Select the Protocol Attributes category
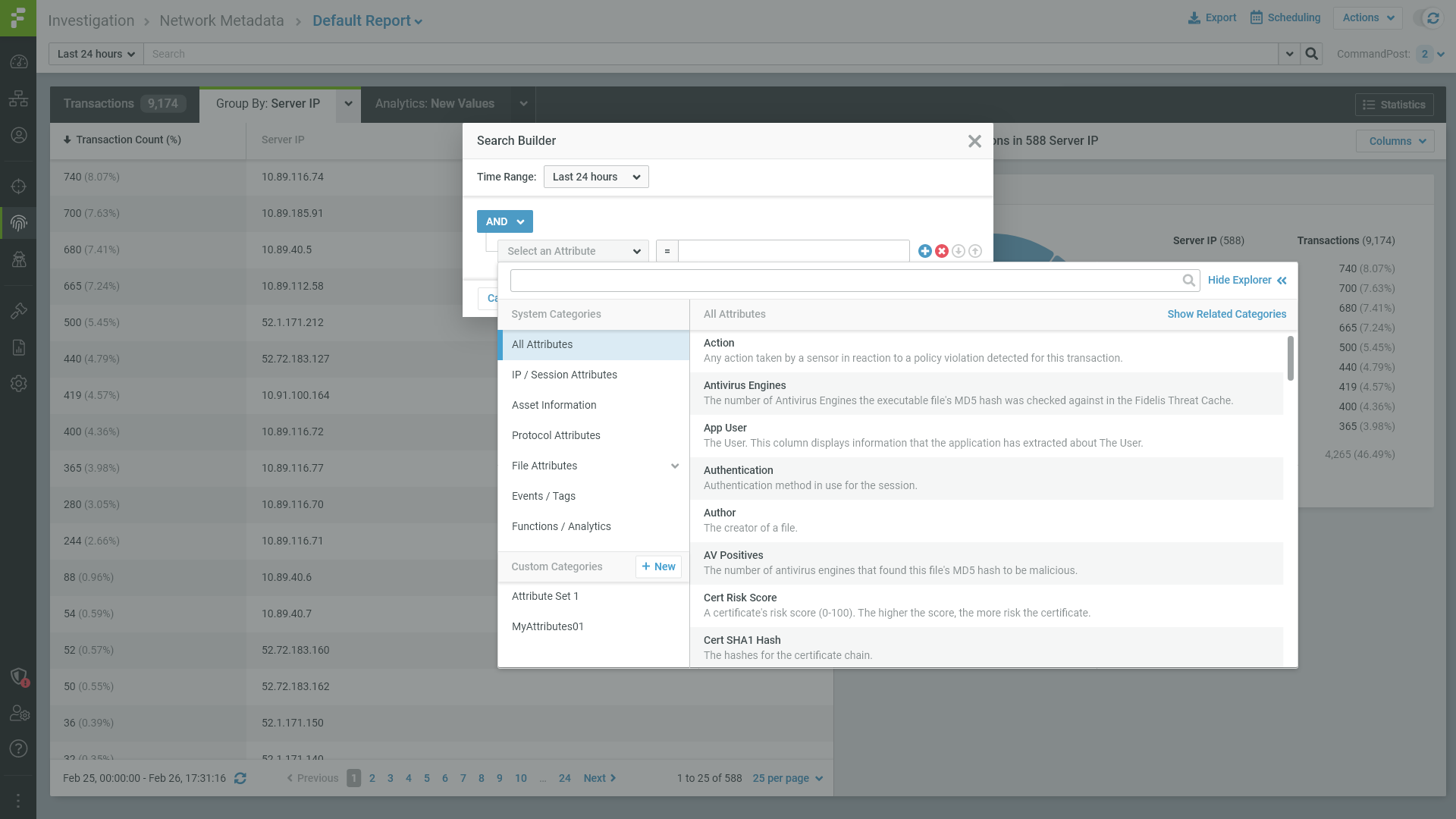This screenshot has width=1456, height=819. pos(556,435)
